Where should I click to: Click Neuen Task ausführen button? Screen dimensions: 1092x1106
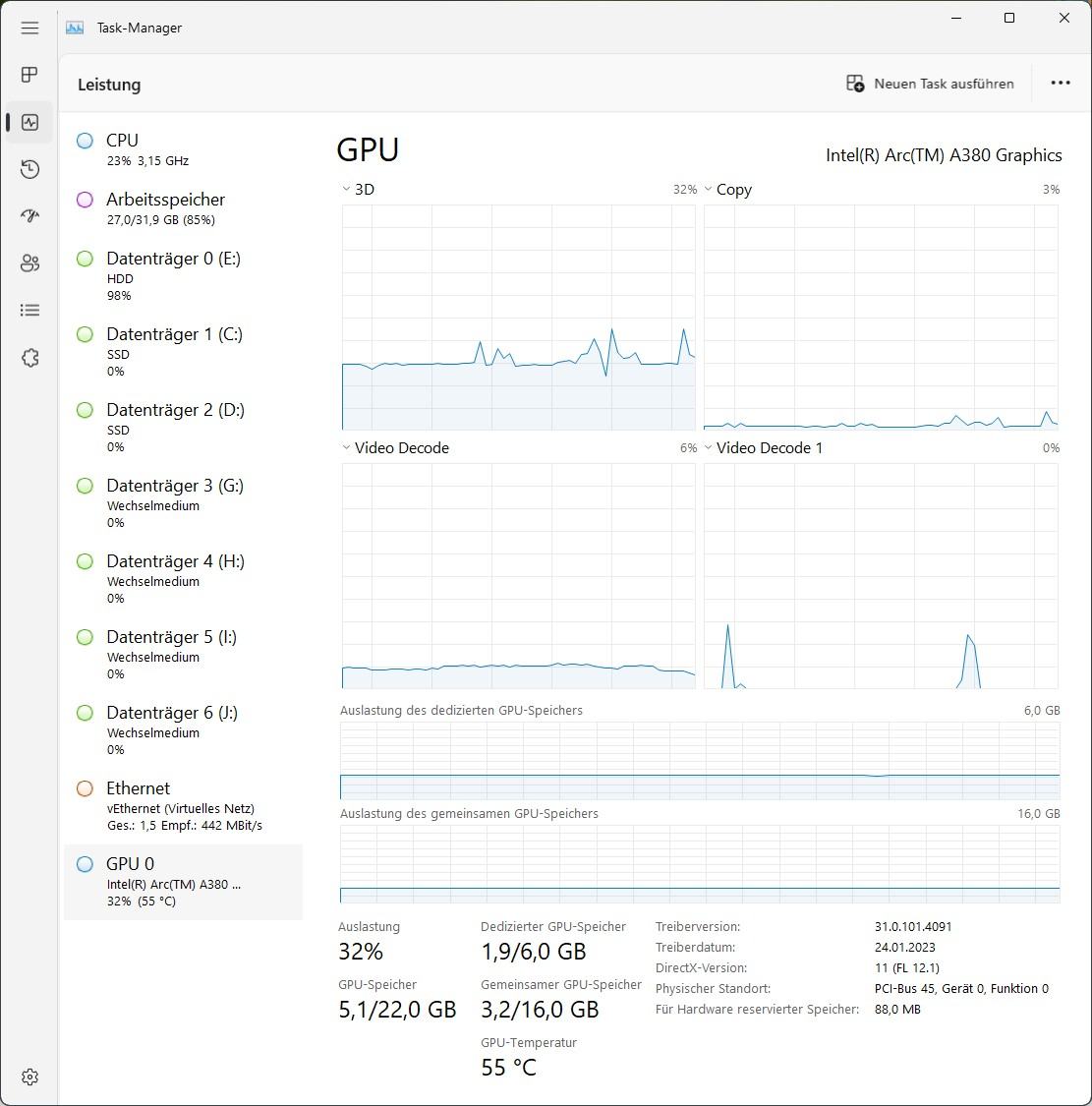click(930, 84)
